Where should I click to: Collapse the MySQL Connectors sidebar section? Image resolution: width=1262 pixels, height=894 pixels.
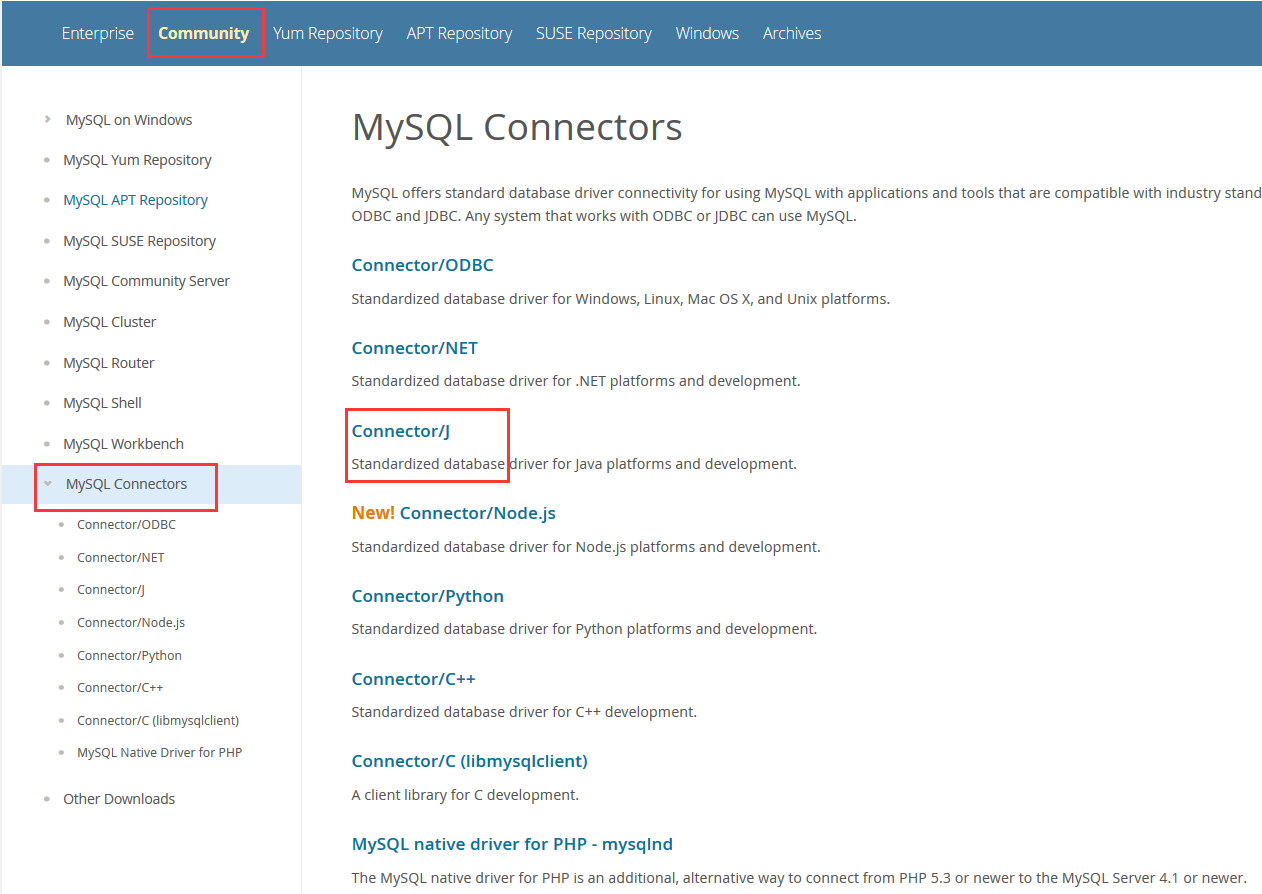125,483
